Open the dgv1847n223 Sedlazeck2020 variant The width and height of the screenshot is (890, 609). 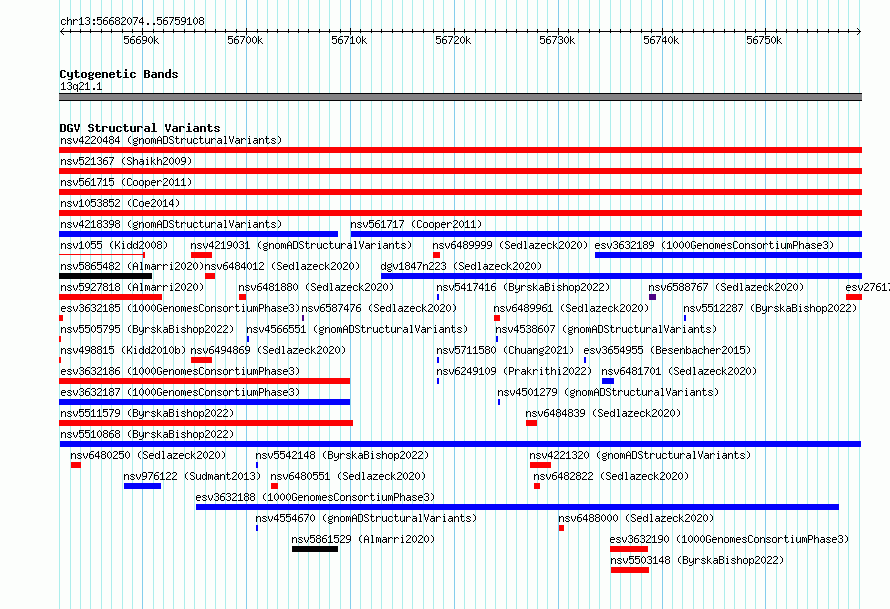click(x=461, y=266)
